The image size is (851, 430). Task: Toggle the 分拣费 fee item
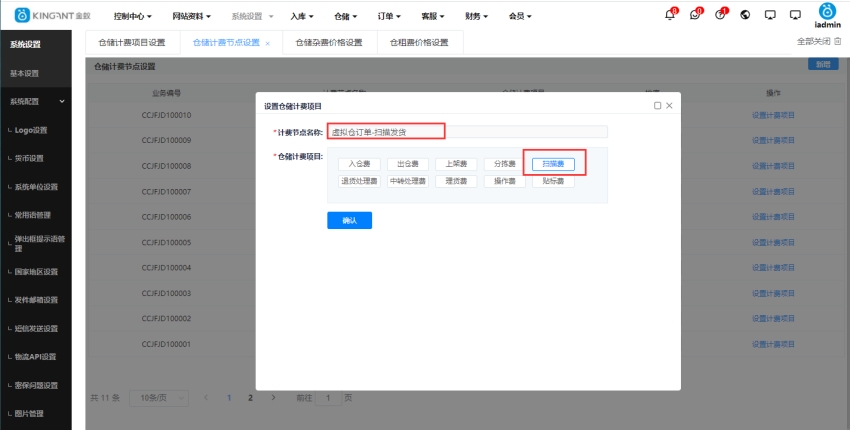(x=505, y=164)
